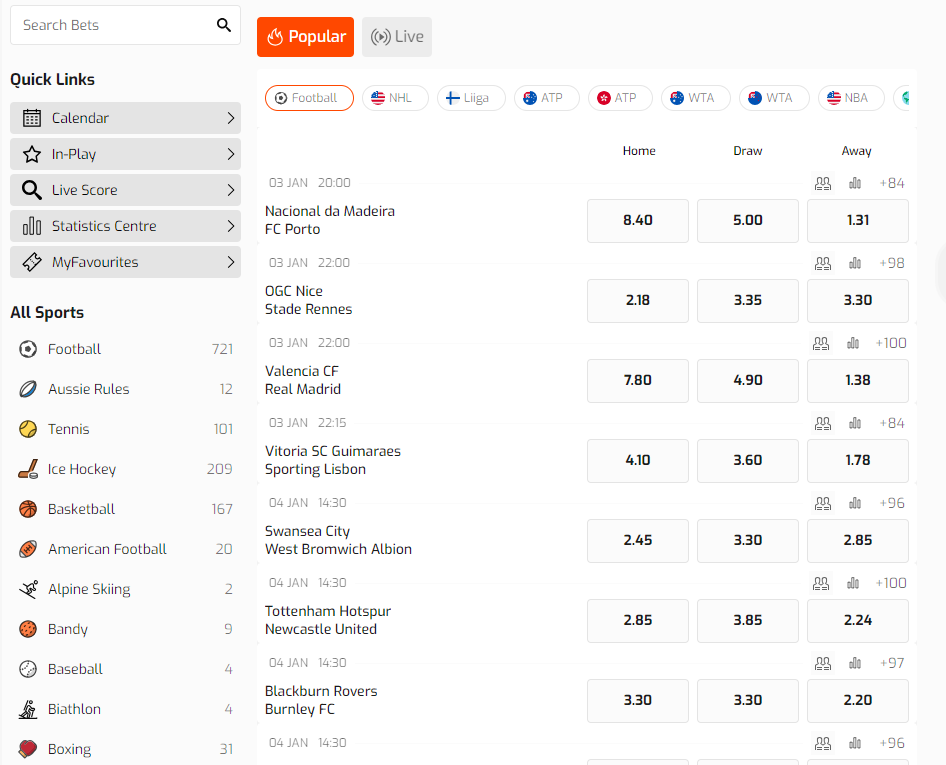Pick Home odds 4.10 for Vitoria SC Guimaraes
This screenshot has width=946, height=765.
coord(638,461)
